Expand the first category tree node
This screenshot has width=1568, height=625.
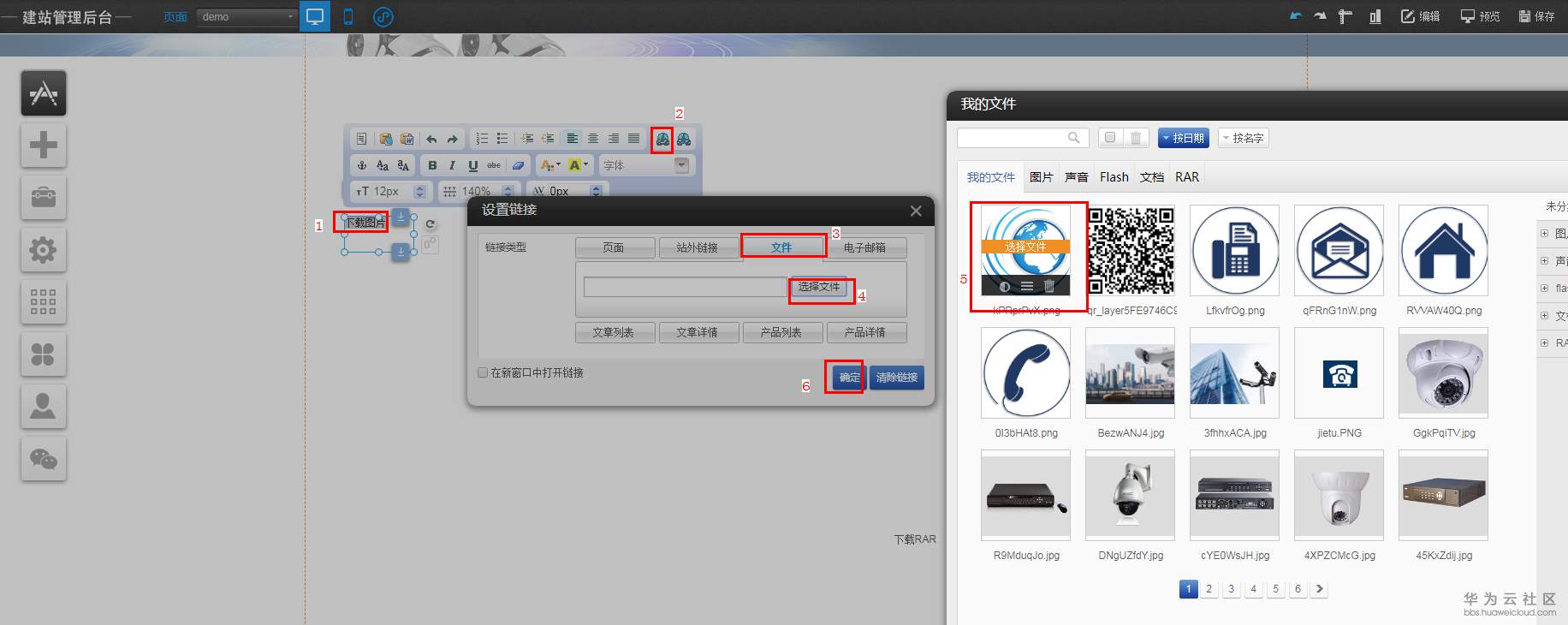[1545, 233]
